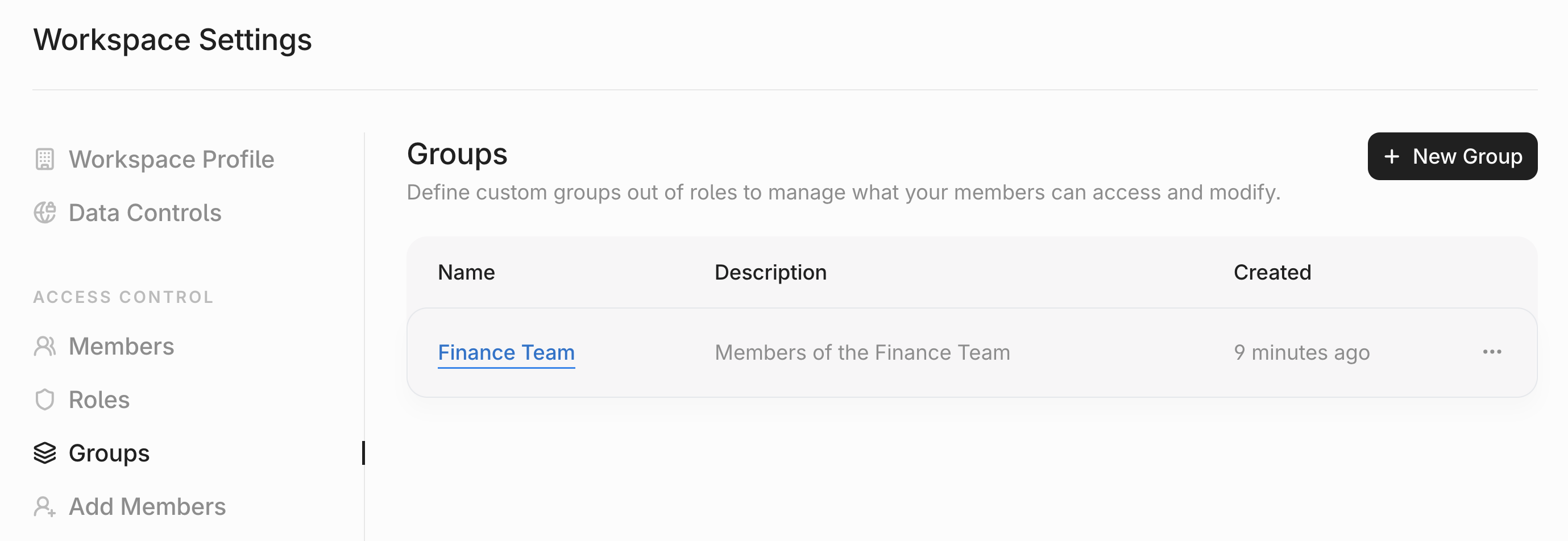Select the Groups sidebar item

click(109, 453)
